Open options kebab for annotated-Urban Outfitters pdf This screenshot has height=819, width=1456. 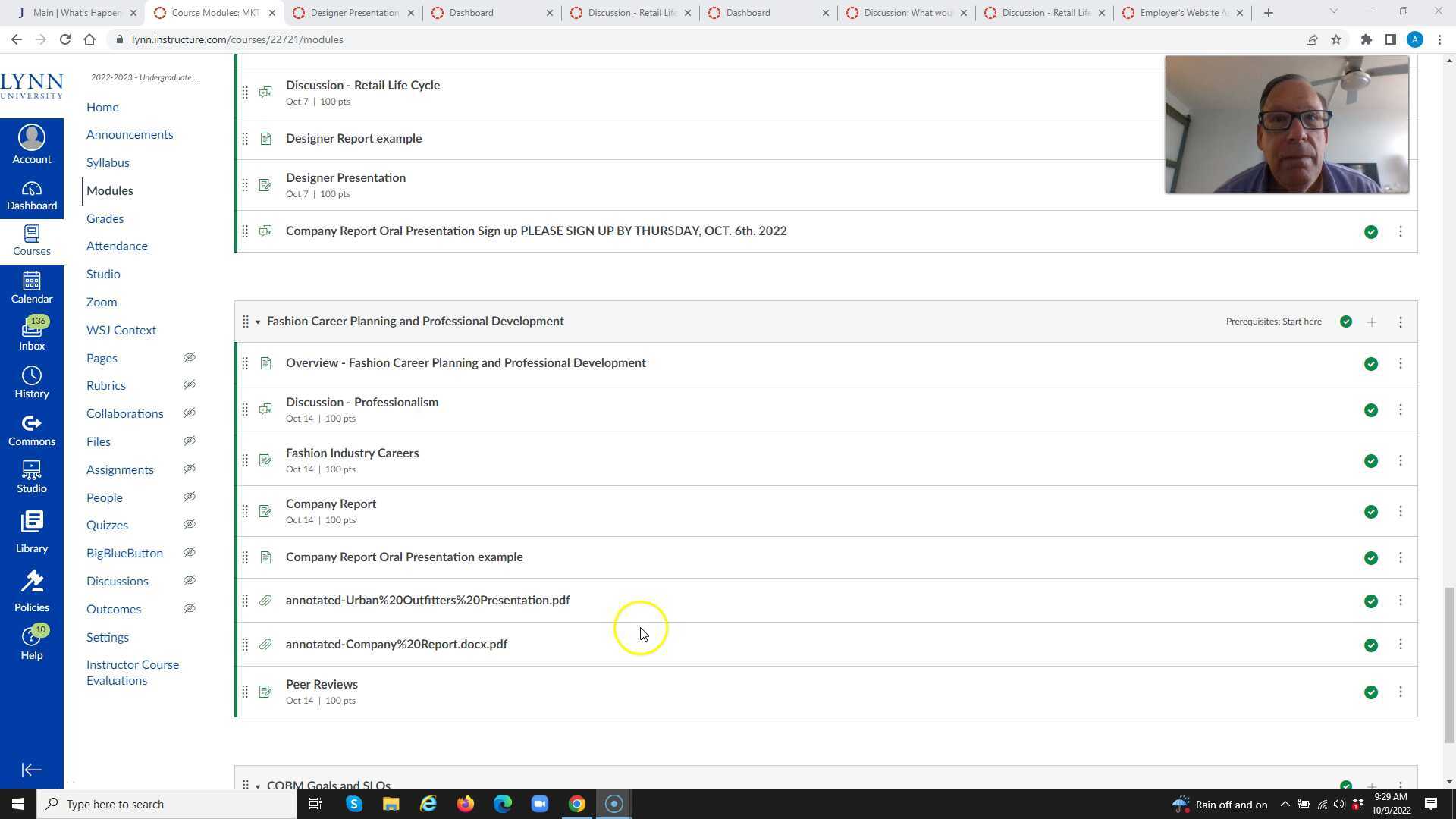coord(1400,600)
